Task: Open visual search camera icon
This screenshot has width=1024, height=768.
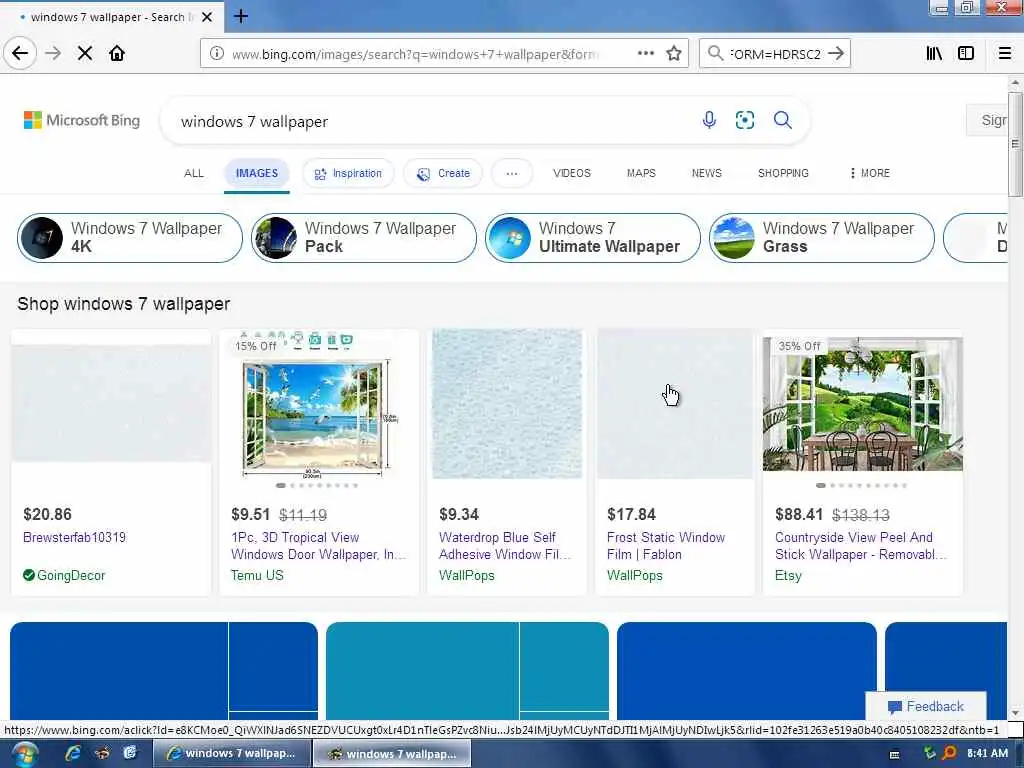Action: 744,120
